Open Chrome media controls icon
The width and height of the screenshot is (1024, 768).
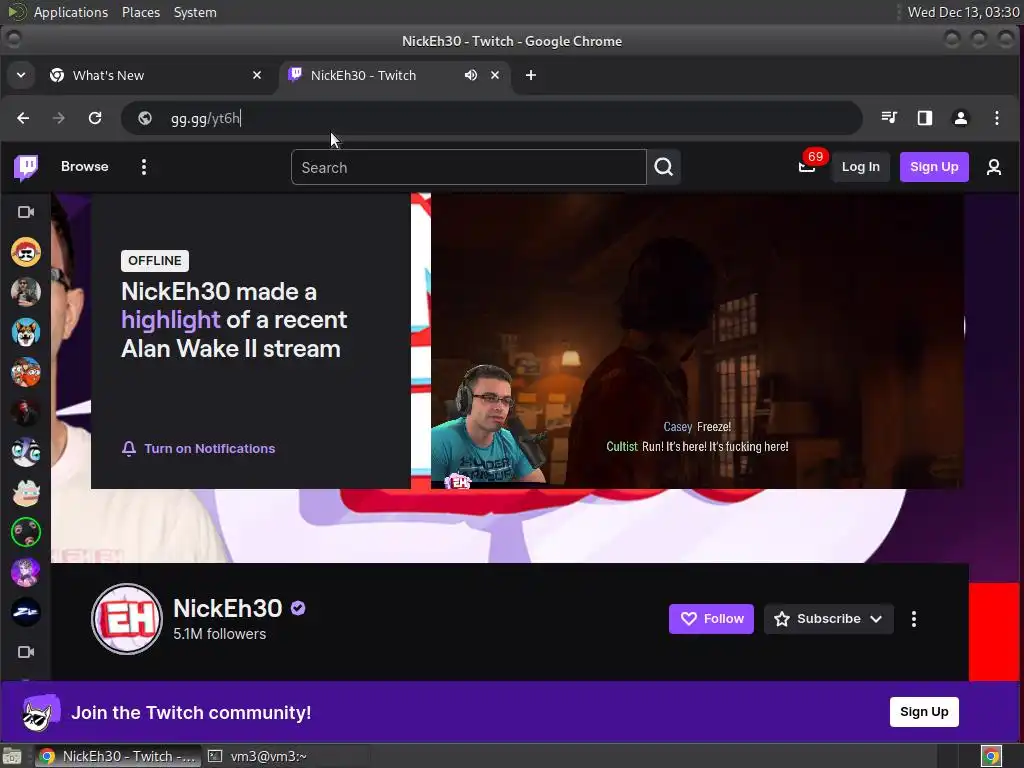click(x=889, y=118)
